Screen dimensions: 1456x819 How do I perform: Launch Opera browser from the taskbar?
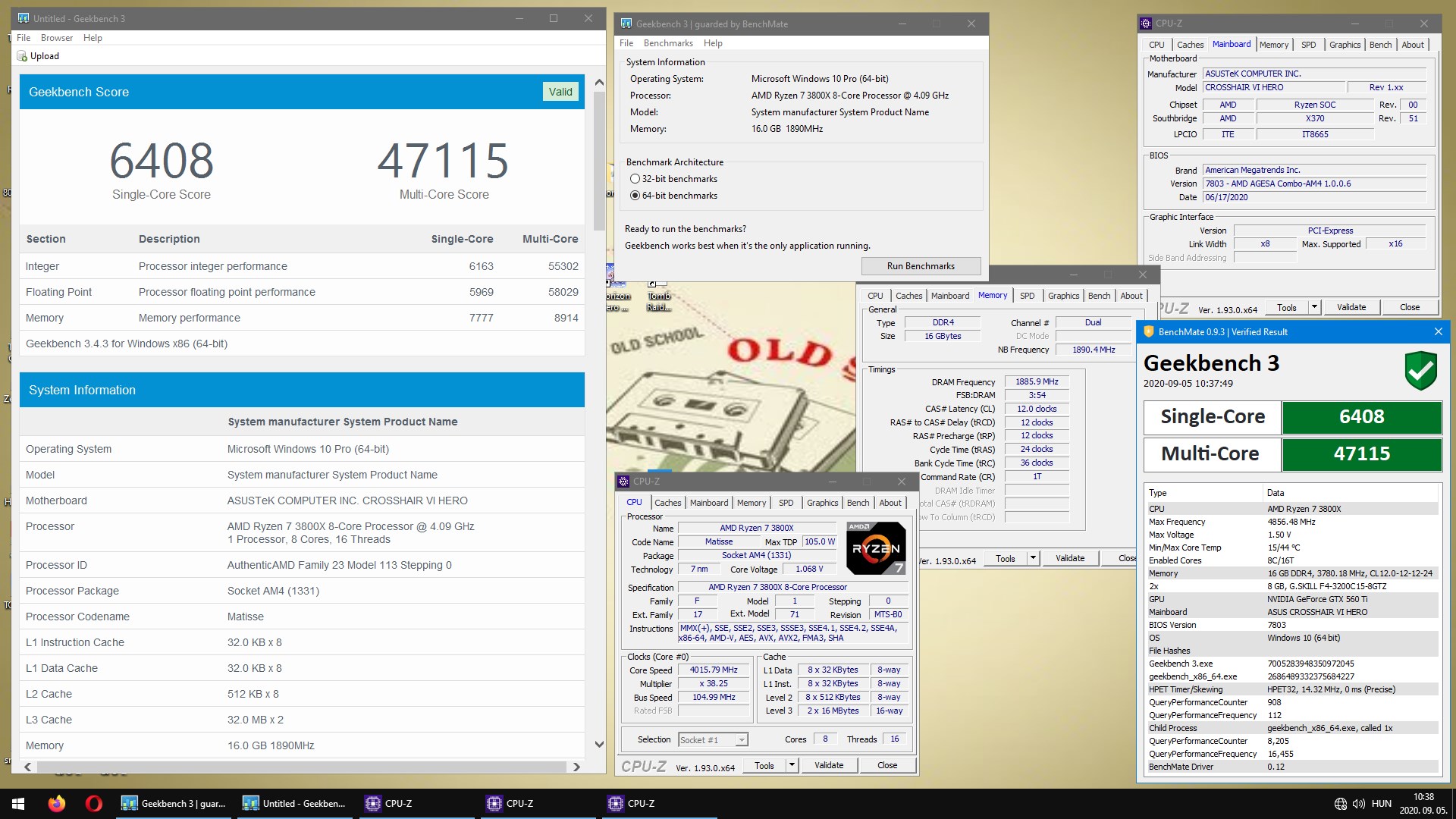[94, 804]
